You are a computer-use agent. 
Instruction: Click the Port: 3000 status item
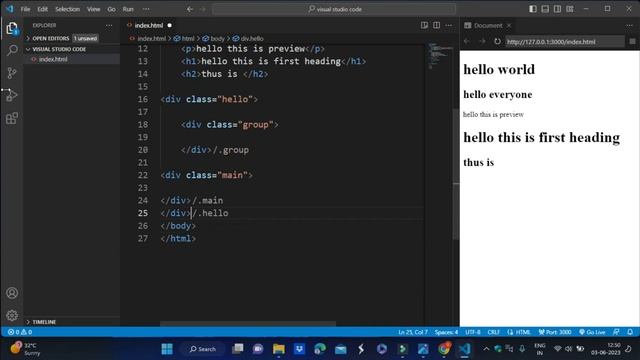(x=555, y=332)
